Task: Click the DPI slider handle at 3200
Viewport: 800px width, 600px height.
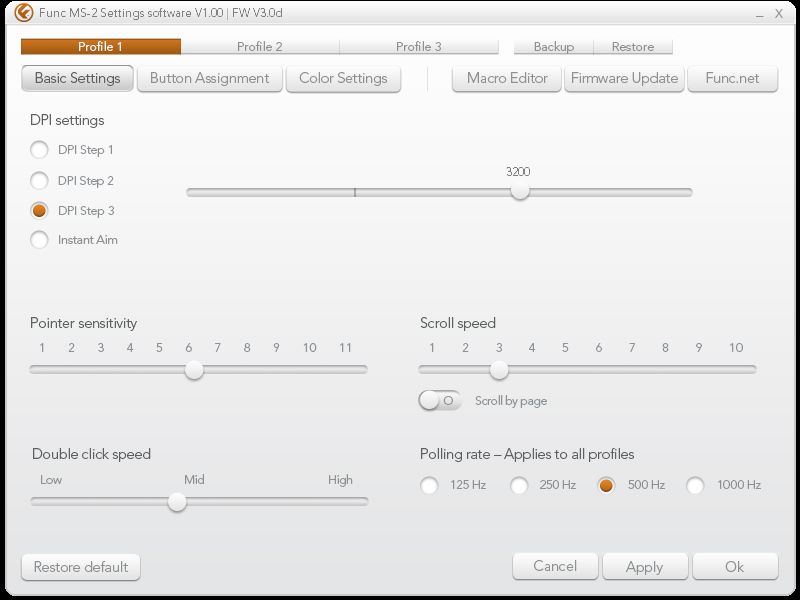Action: [x=520, y=191]
